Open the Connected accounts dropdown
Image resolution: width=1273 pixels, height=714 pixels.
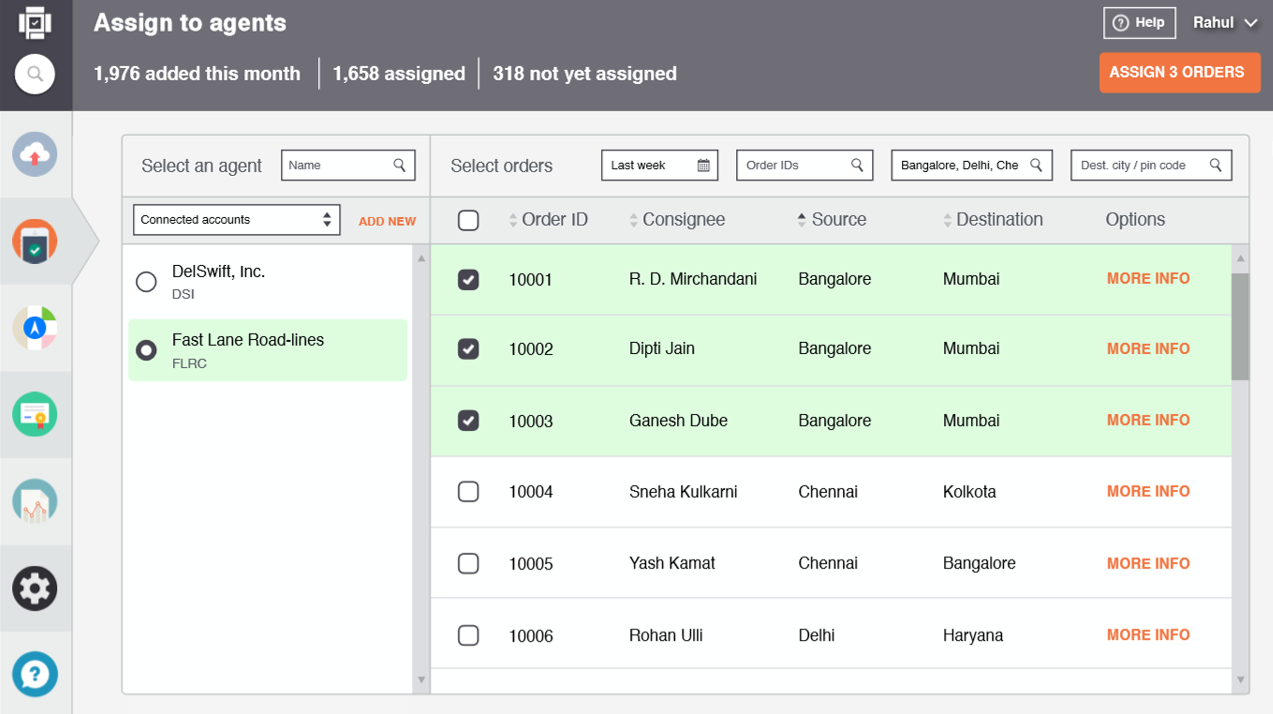tap(236, 220)
